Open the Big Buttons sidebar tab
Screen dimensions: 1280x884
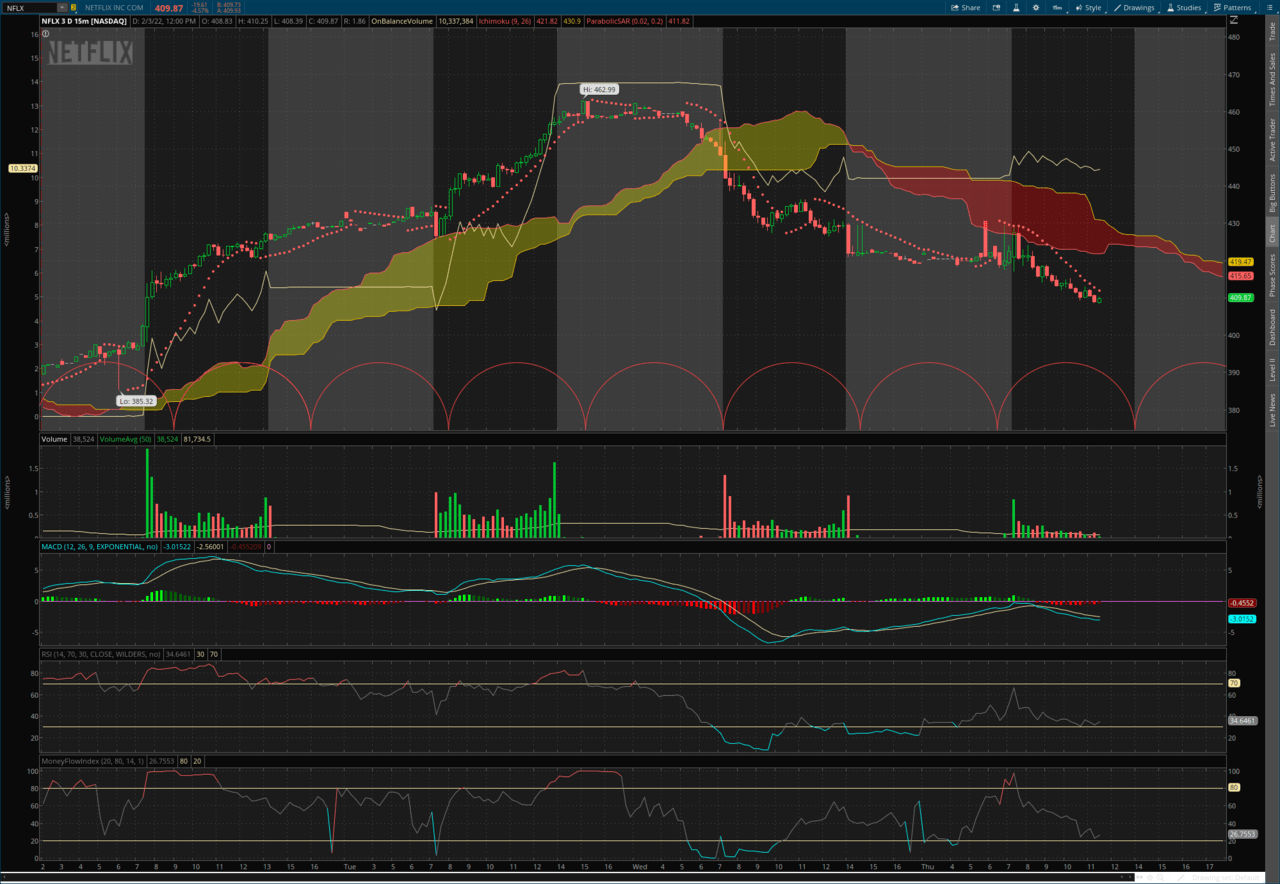[x=1272, y=193]
